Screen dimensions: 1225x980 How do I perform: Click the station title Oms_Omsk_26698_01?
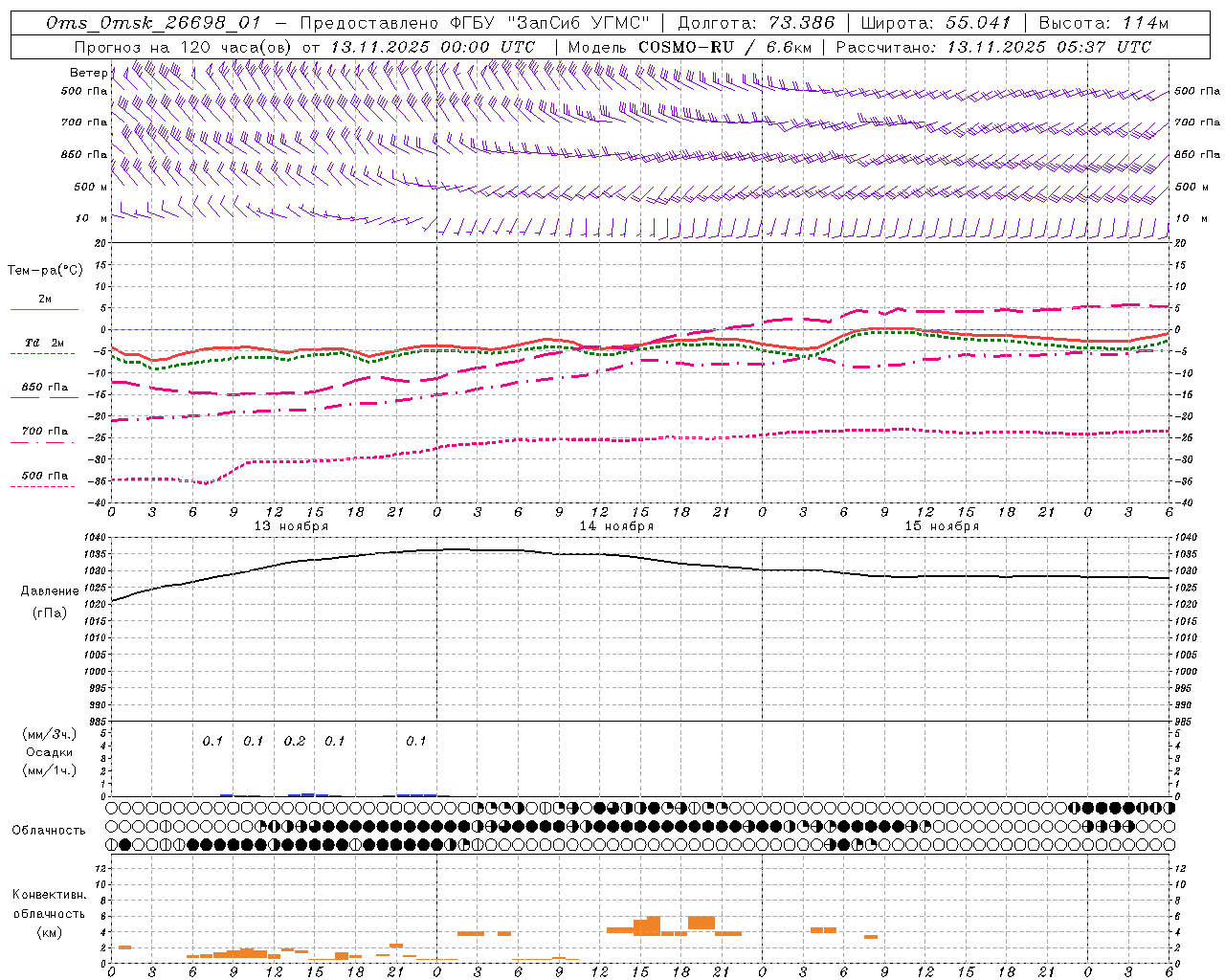click(153, 23)
